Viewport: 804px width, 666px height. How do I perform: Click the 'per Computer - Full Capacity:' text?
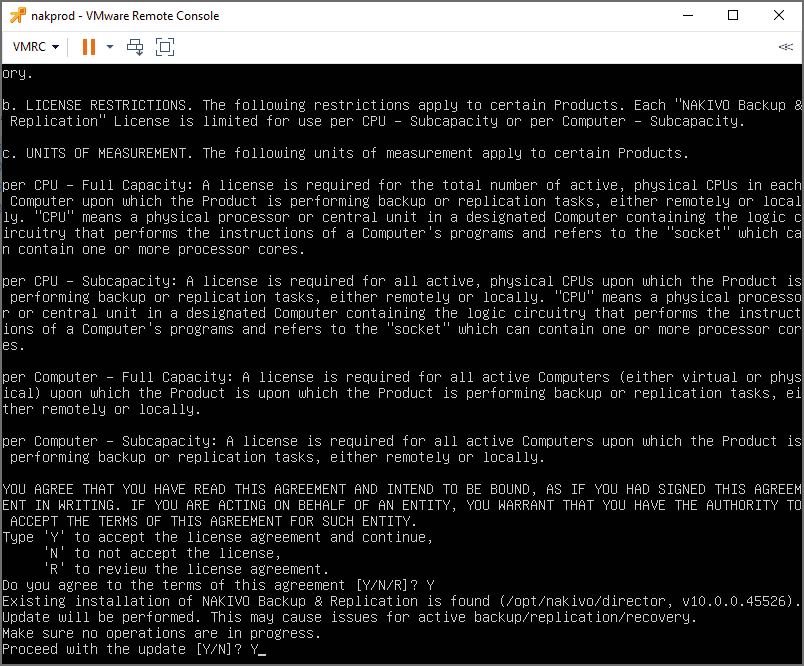(117, 377)
